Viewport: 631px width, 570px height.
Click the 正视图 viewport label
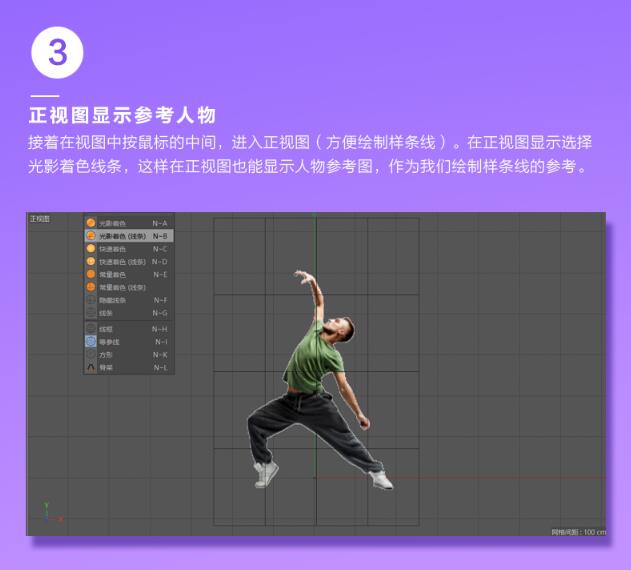point(40,219)
